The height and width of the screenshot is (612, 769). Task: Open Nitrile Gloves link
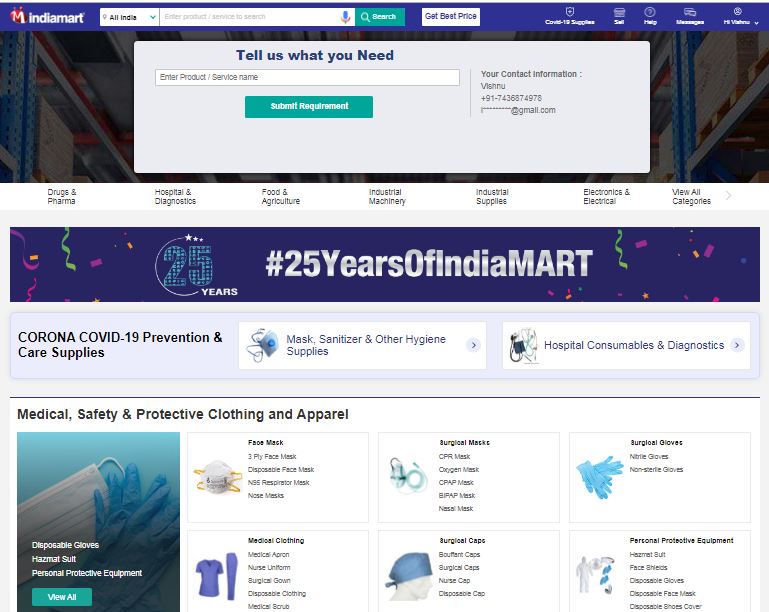(649, 457)
